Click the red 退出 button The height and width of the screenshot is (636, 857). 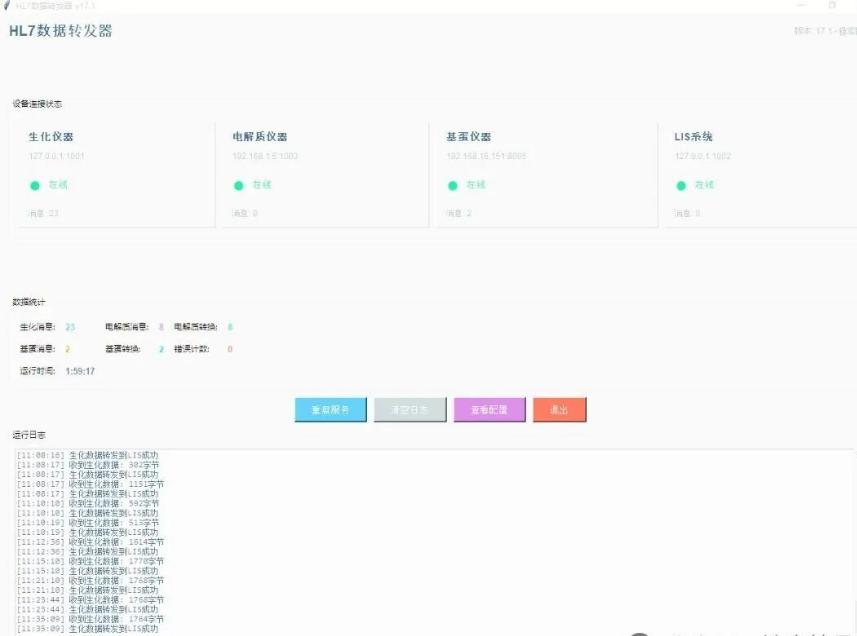(x=559, y=410)
